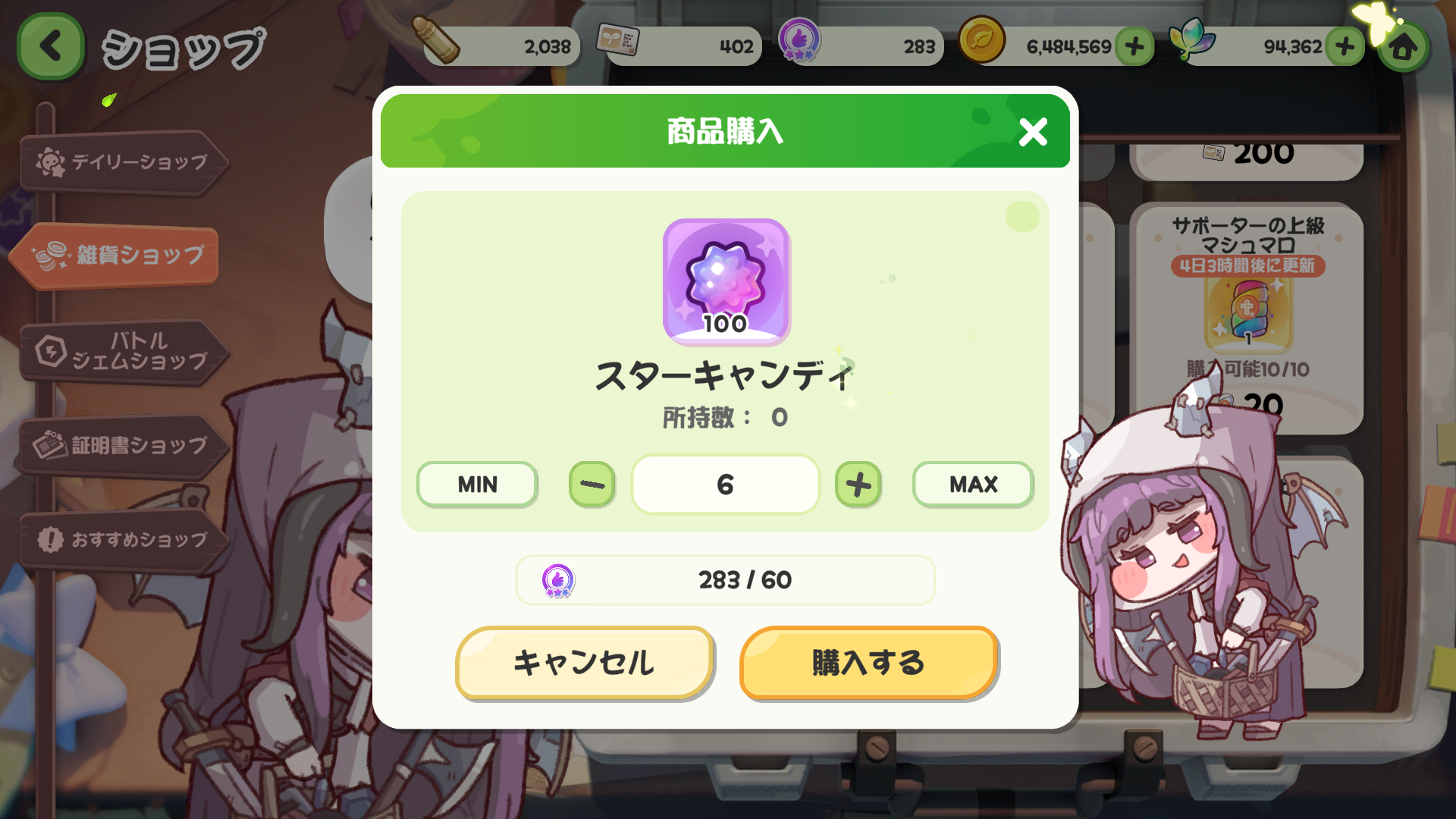Click the quantity field showing 6
This screenshot has height=819, width=1456.
point(726,484)
